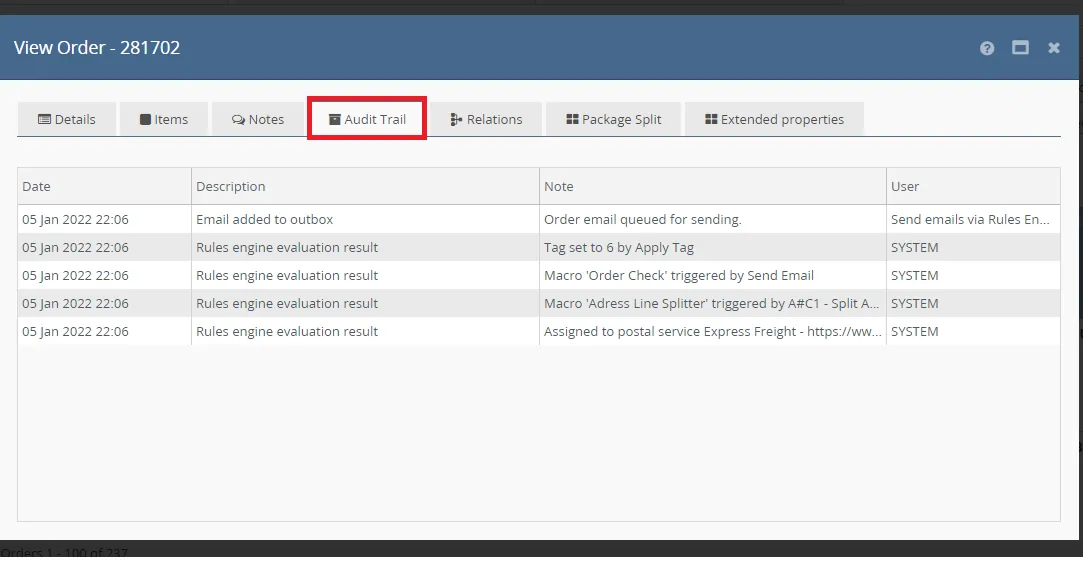
Task: Switch to the Package Split tab
Action: pyautogui.click(x=613, y=120)
